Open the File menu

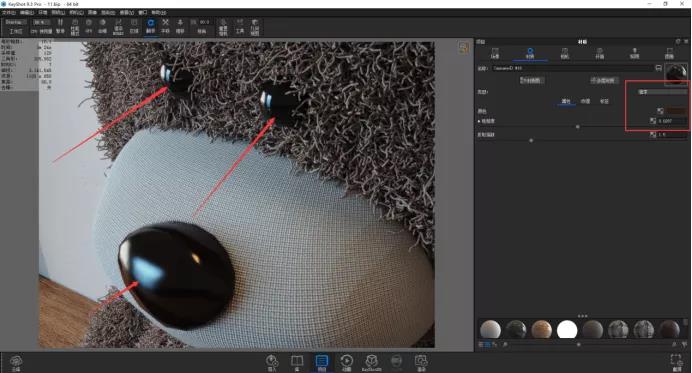coord(9,12)
